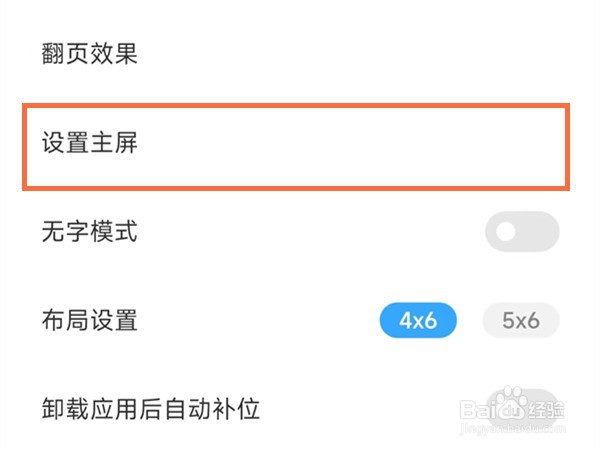Tap the blue highlighted 4x6 pill

[418, 320]
